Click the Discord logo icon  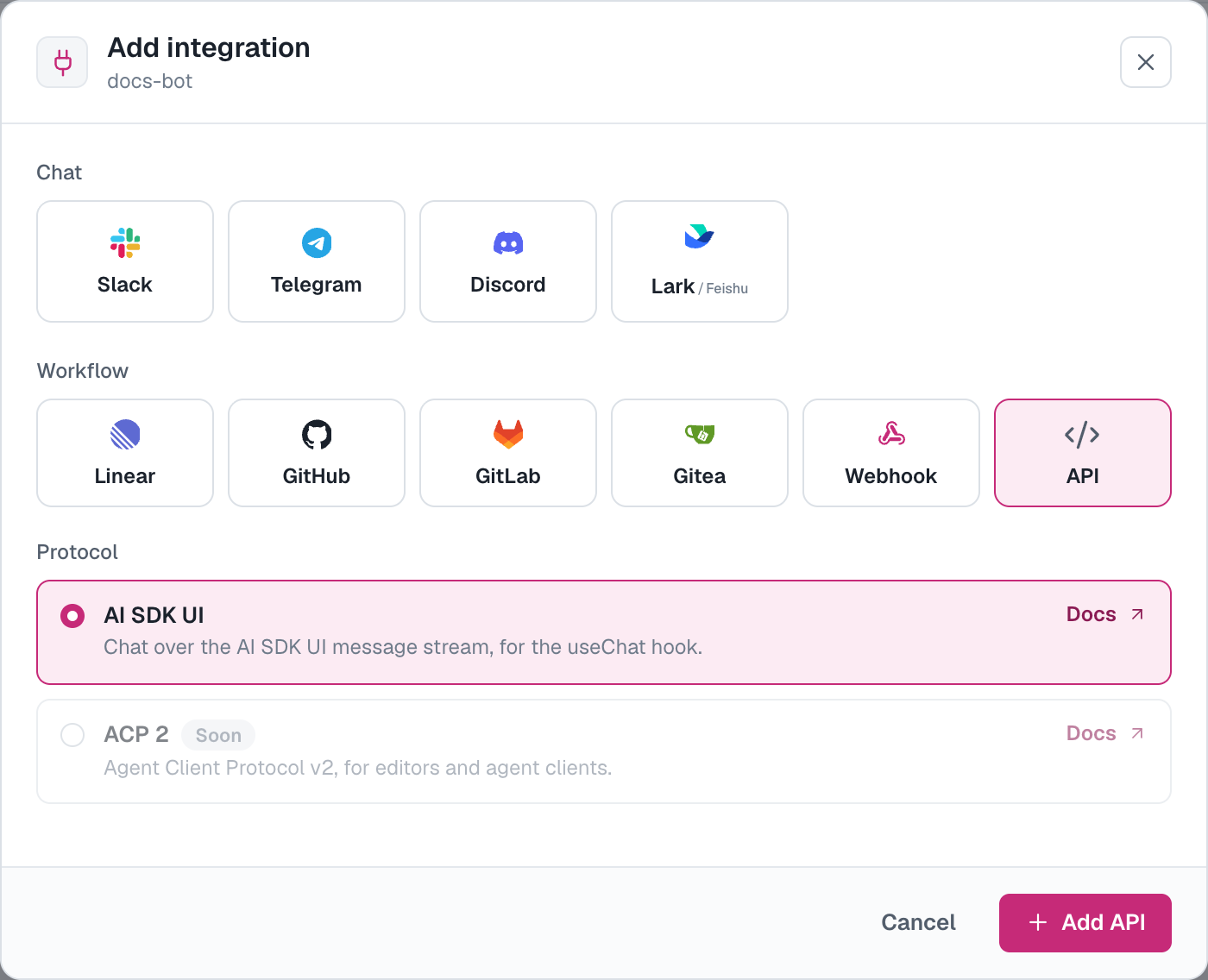click(508, 243)
